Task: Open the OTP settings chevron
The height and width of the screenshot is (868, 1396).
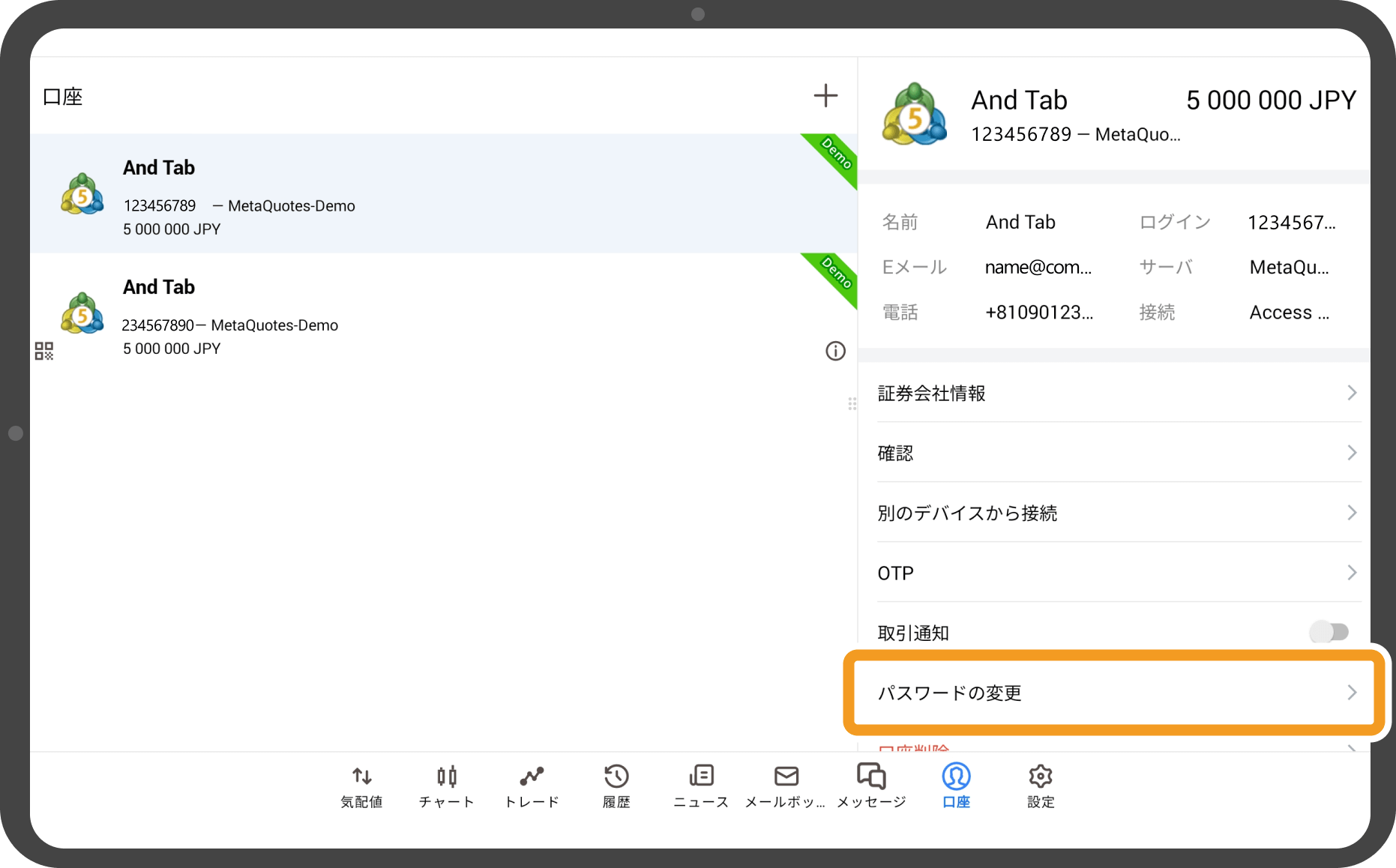Action: [1117, 572]
